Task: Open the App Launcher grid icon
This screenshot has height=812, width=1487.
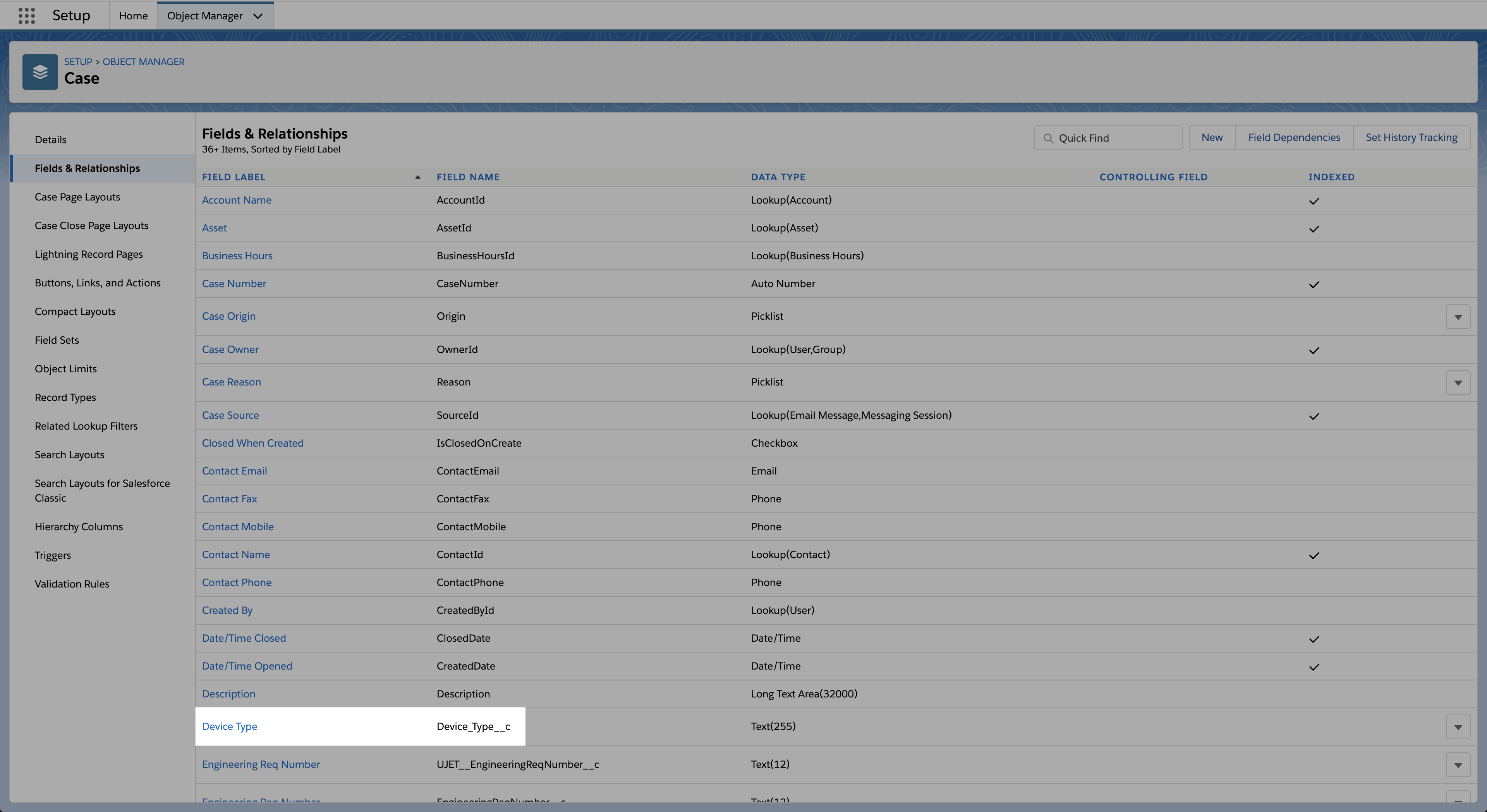Action: pyautogui.click(x=27, y=15)
